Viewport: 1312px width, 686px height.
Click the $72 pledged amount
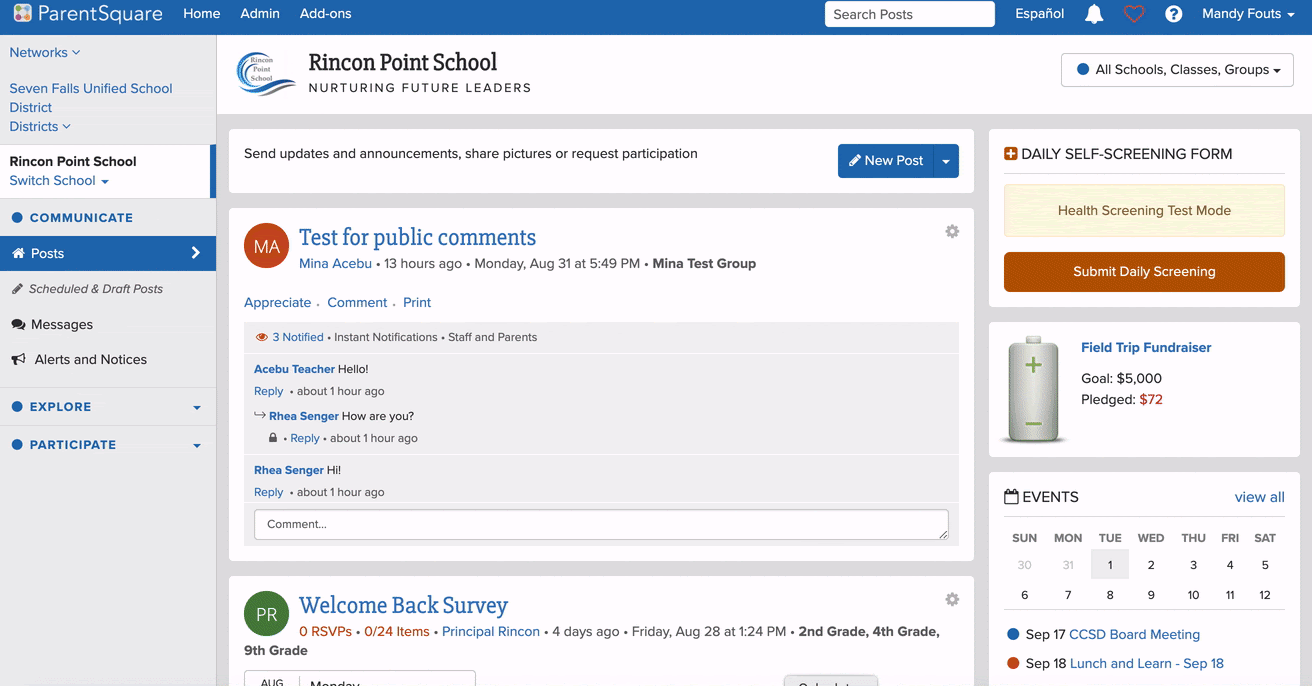(1151, 400)
